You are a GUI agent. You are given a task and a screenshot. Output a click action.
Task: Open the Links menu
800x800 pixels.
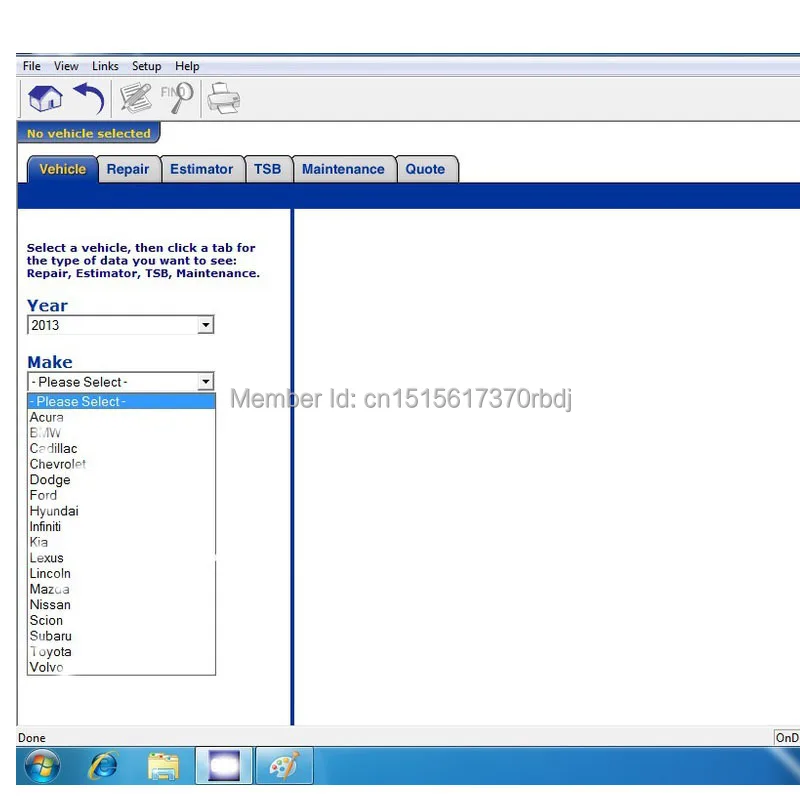click(105, 66)
